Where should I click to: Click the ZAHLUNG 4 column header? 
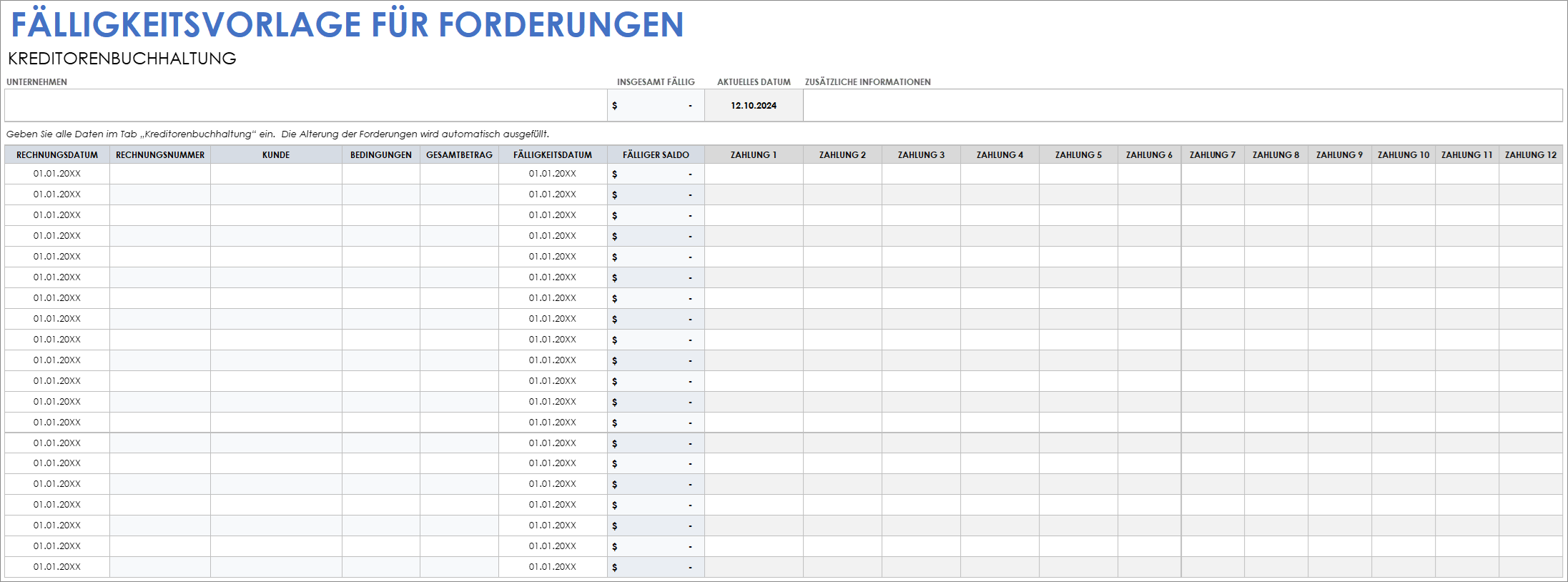tap(1000, 154)
